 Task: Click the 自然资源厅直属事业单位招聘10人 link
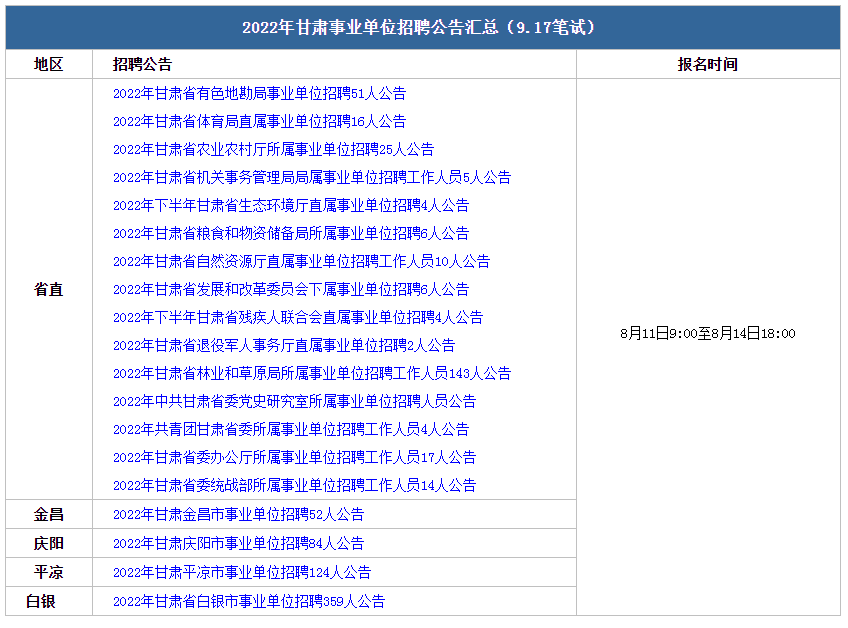point(301,262)
